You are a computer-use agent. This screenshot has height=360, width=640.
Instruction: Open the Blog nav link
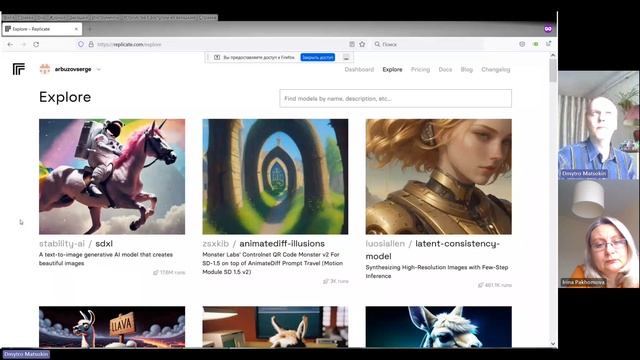(467, 69)
